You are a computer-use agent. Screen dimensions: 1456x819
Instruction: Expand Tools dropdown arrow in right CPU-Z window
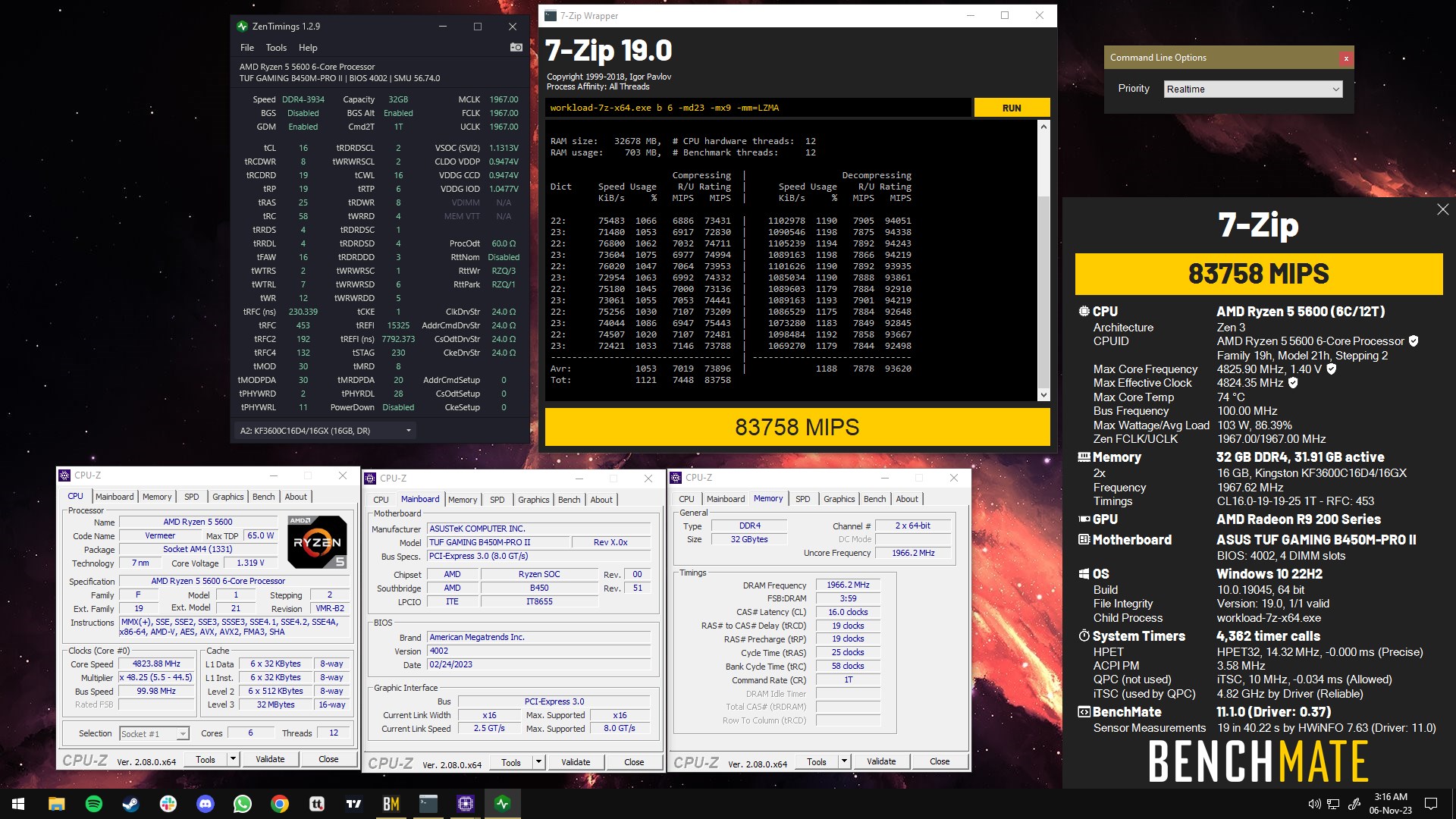pos(844,761)
